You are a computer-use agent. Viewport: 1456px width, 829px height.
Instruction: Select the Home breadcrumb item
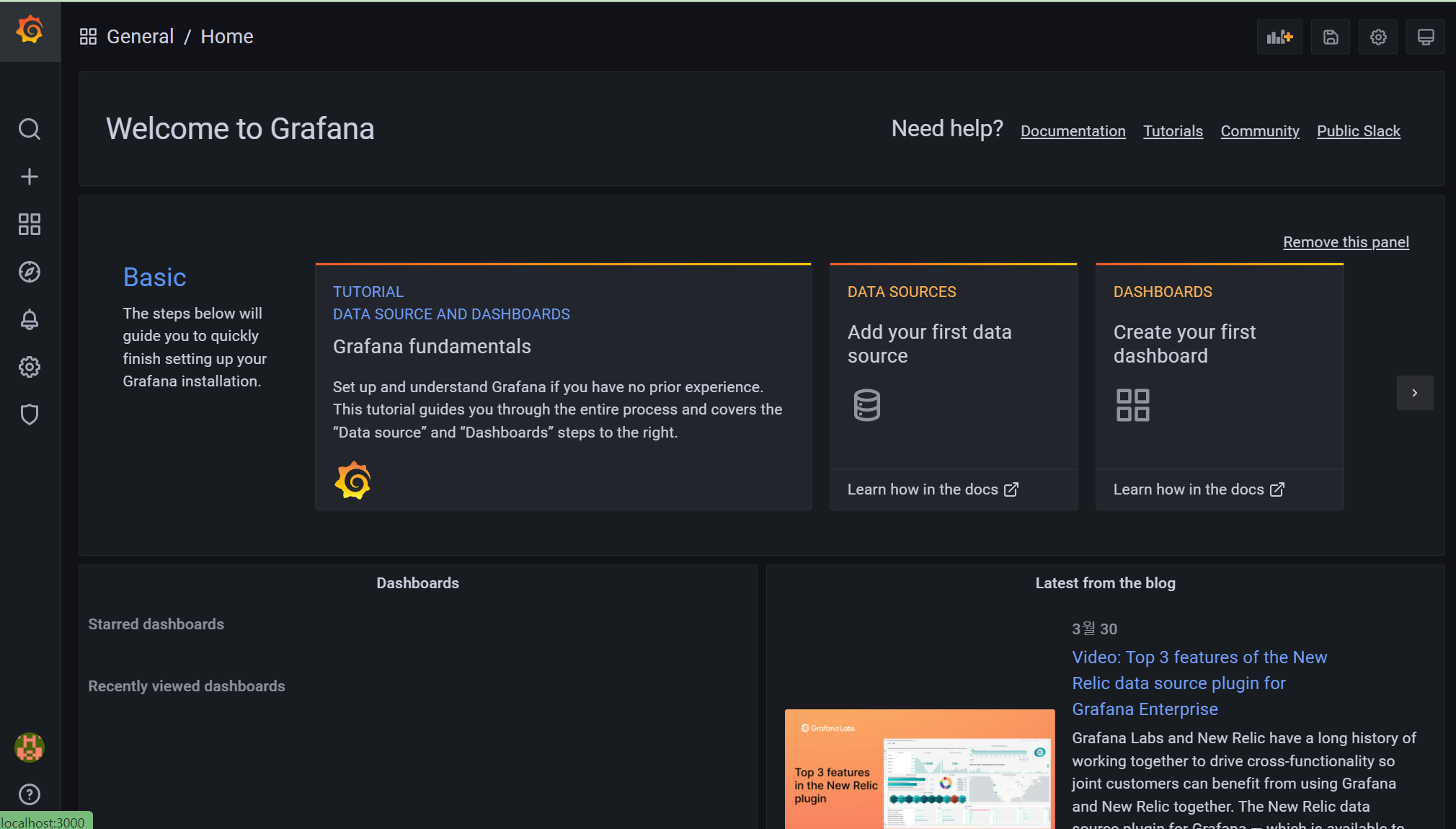(x=226, y=36)
